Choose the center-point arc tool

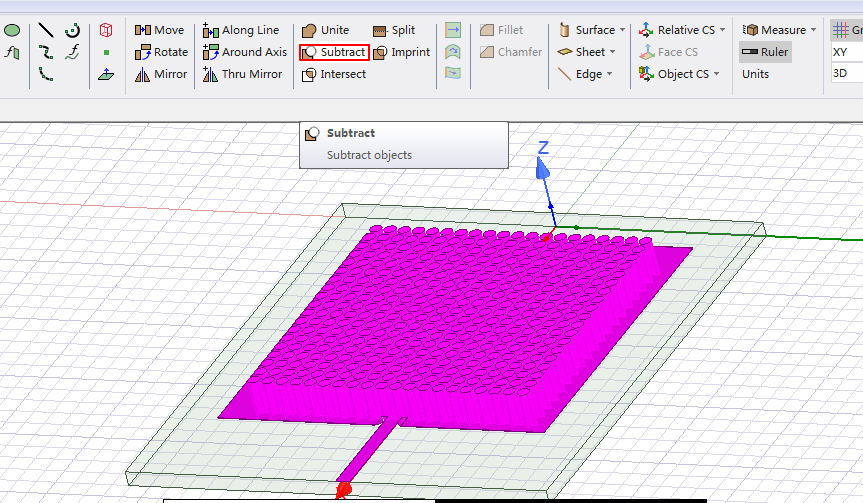click(x=72, y=30)
